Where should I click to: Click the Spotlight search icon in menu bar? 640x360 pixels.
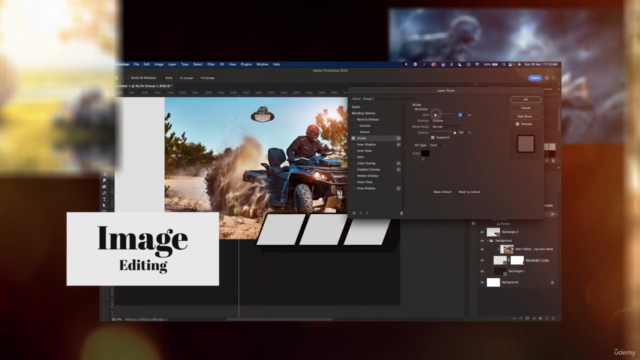tap(504, 64)
